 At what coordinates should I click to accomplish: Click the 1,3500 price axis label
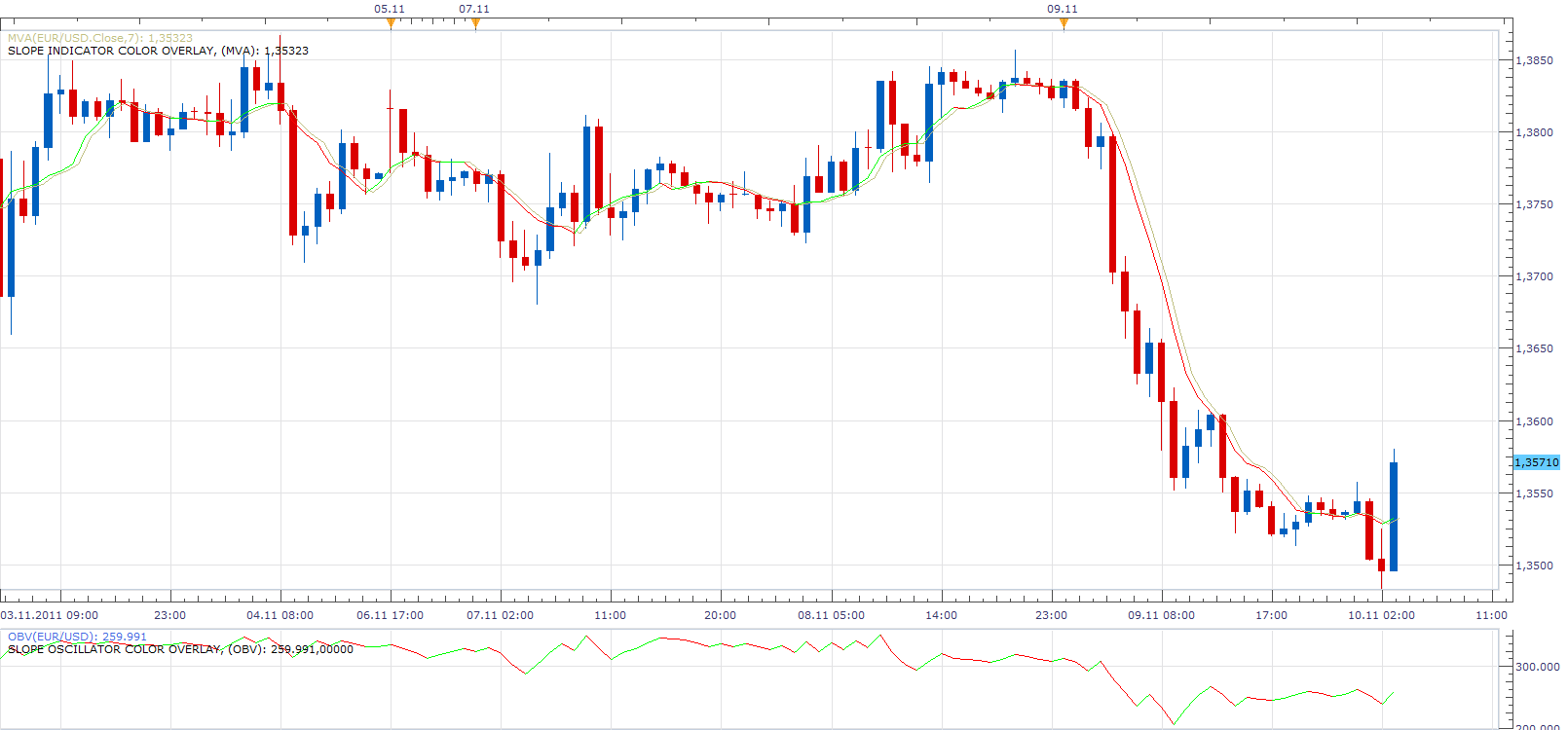tap(1534, 566)
